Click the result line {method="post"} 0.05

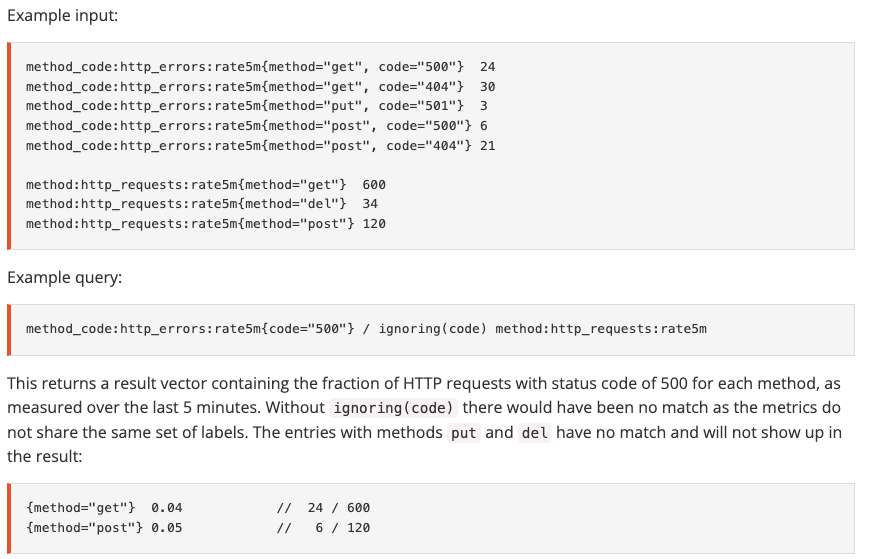tap(104, 528)
